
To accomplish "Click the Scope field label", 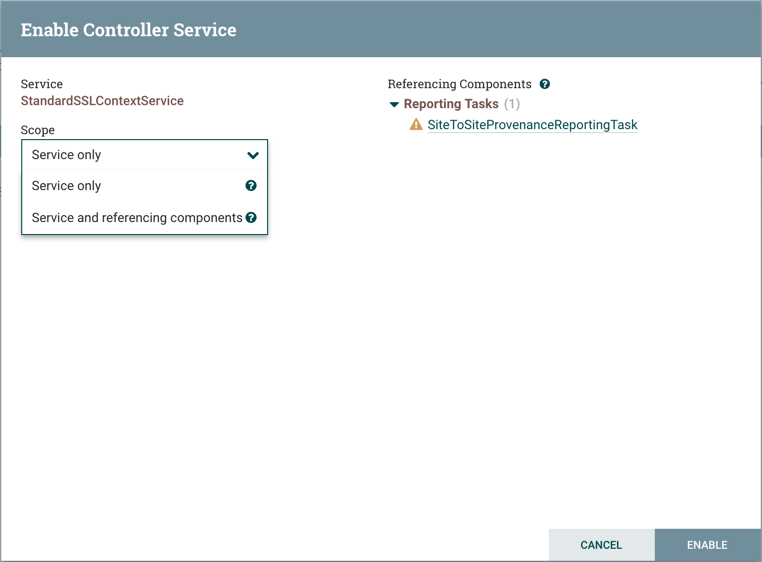I will (x=37, y=130).
